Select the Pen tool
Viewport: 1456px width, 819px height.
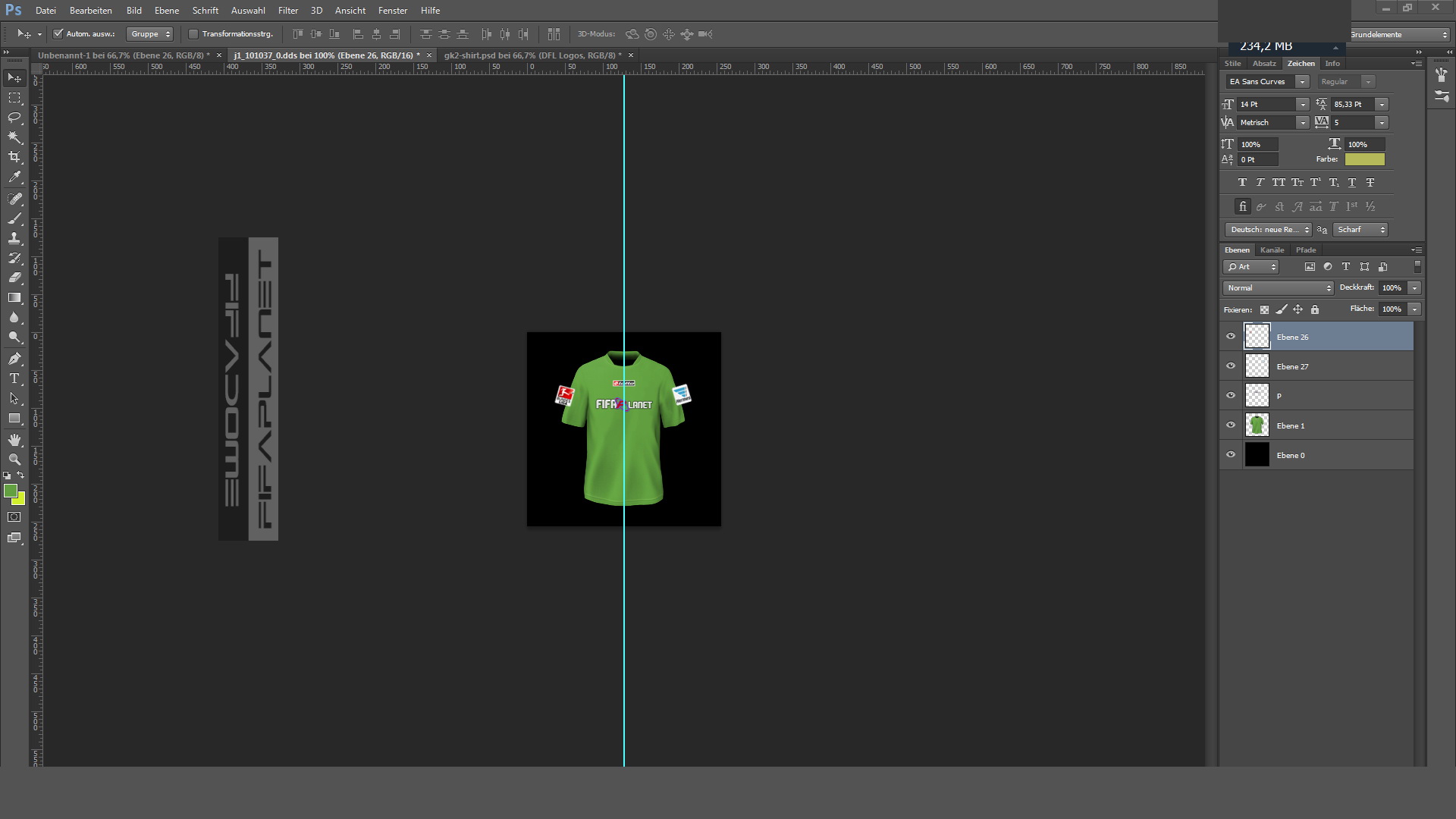point(14,359)
